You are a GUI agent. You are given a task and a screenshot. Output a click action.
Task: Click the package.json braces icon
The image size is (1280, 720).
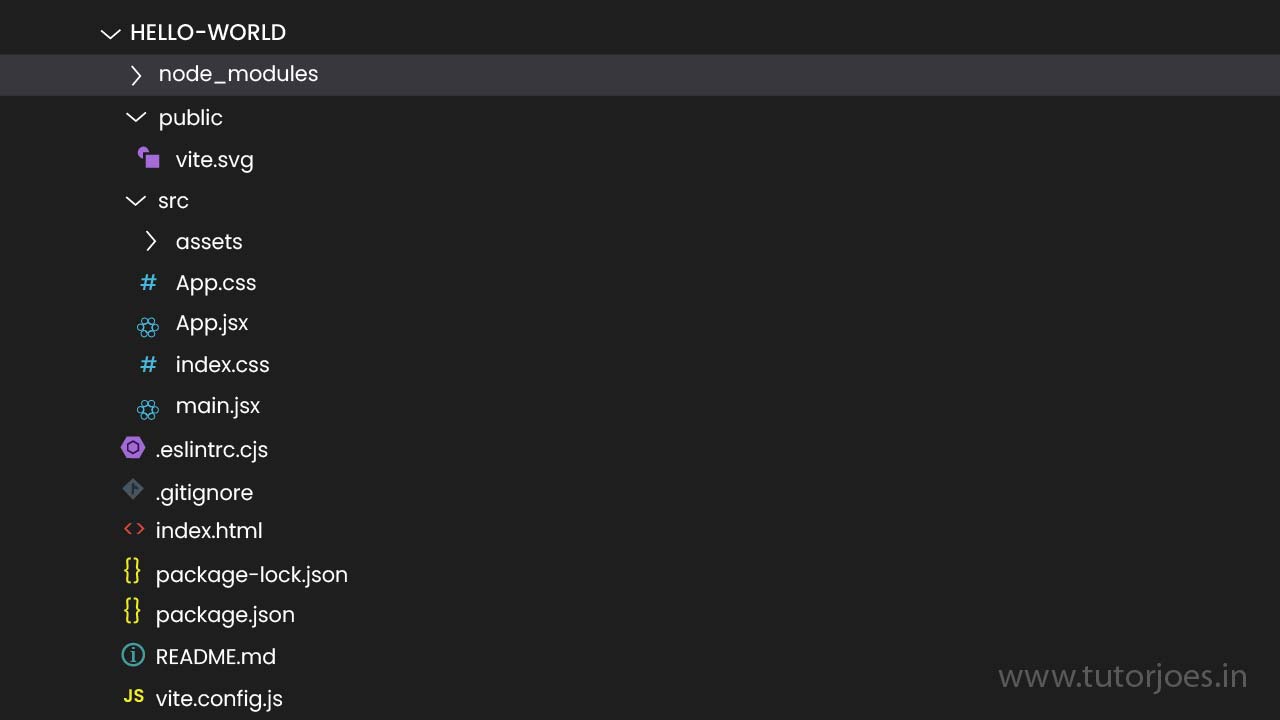point(132,610)
